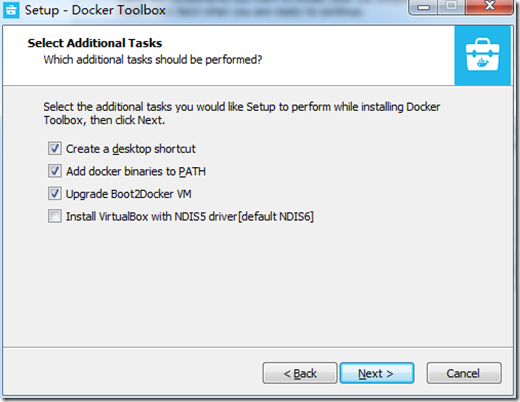Click the 'Install VirtualBox with NDIS5 driver' label
The height and width of the screenshot is (402, 520).
coord(190,217)
